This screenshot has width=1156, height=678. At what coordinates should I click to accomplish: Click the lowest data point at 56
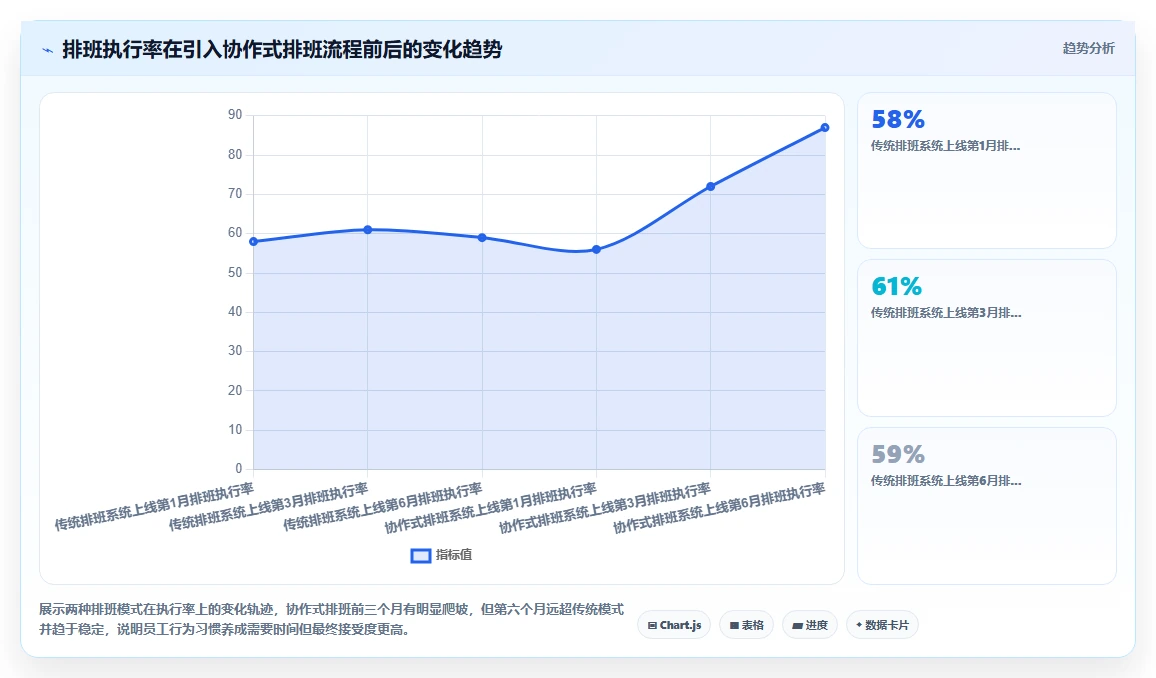[x=596, y=250]
